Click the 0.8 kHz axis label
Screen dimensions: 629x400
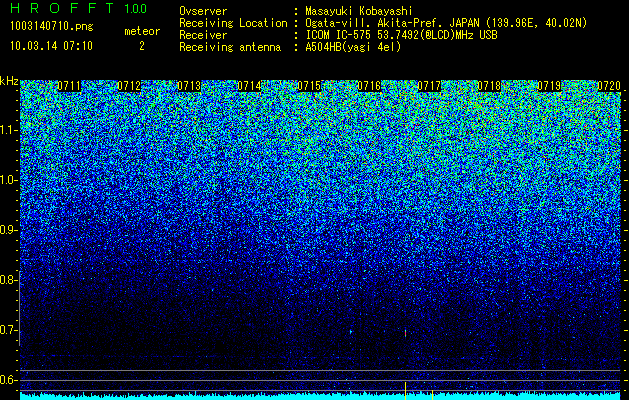coord(8,280)
